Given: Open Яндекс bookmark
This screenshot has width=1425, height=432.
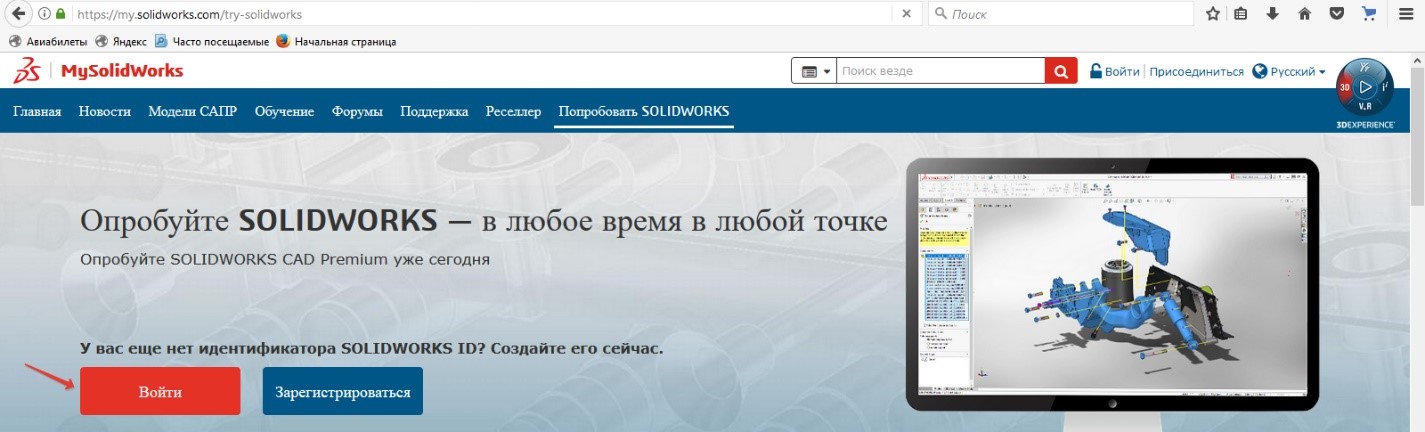Looking at the screenshot, I should coord(121,42).
